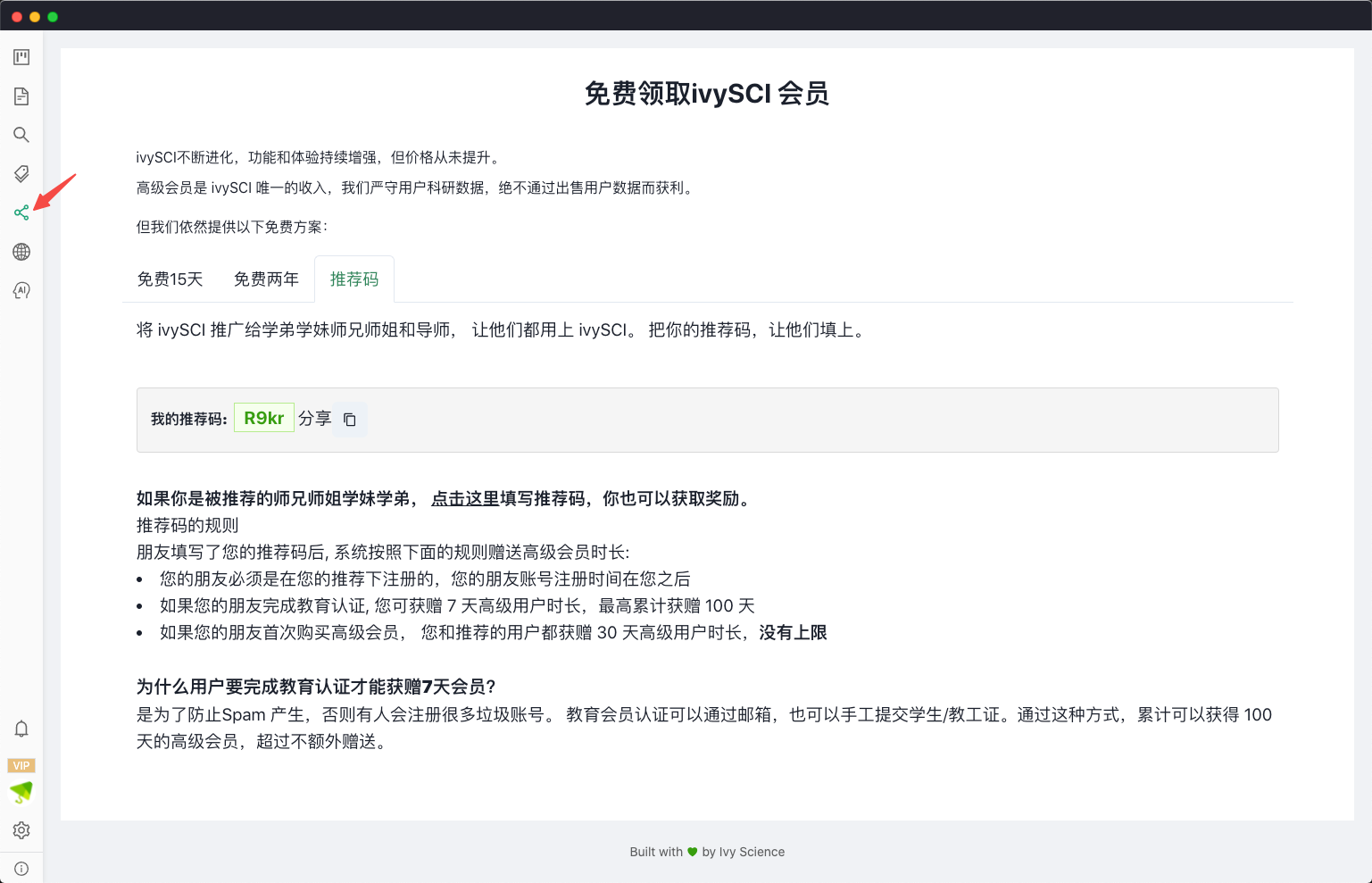Copy the referral code with copy icon
Image resolution: width=1372 pixels, height=883 pixels.
350,419
